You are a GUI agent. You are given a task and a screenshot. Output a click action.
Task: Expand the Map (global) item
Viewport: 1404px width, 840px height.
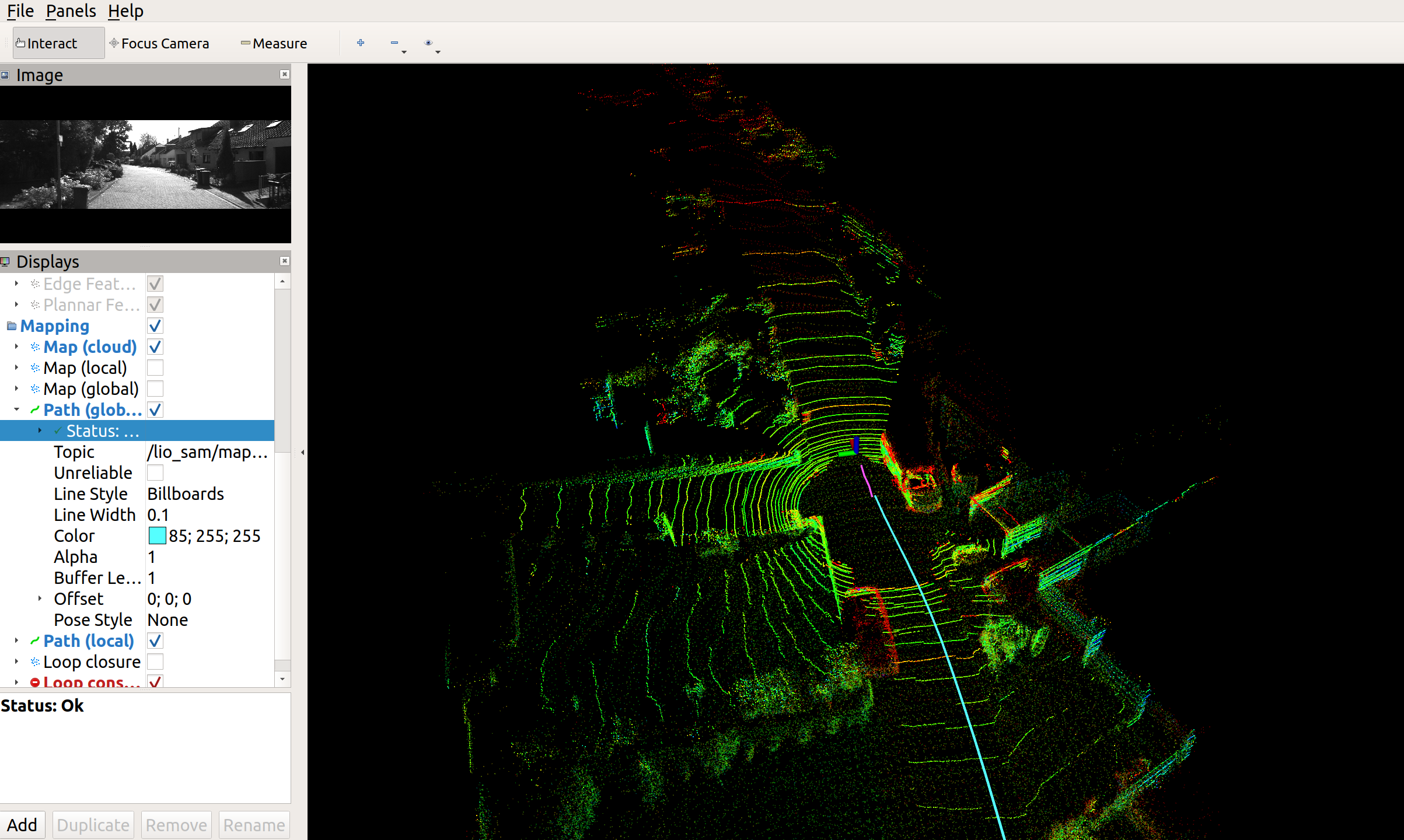tap(16, 388)
